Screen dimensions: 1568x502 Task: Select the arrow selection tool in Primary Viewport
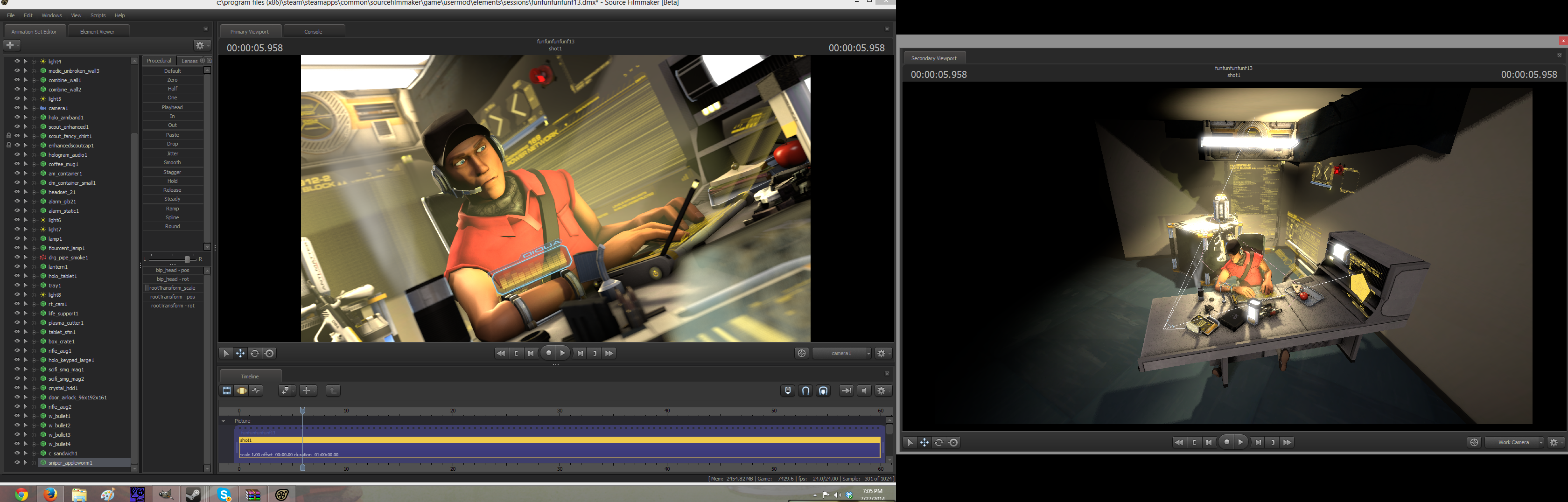pyautogui.click(x=226, y=353)
